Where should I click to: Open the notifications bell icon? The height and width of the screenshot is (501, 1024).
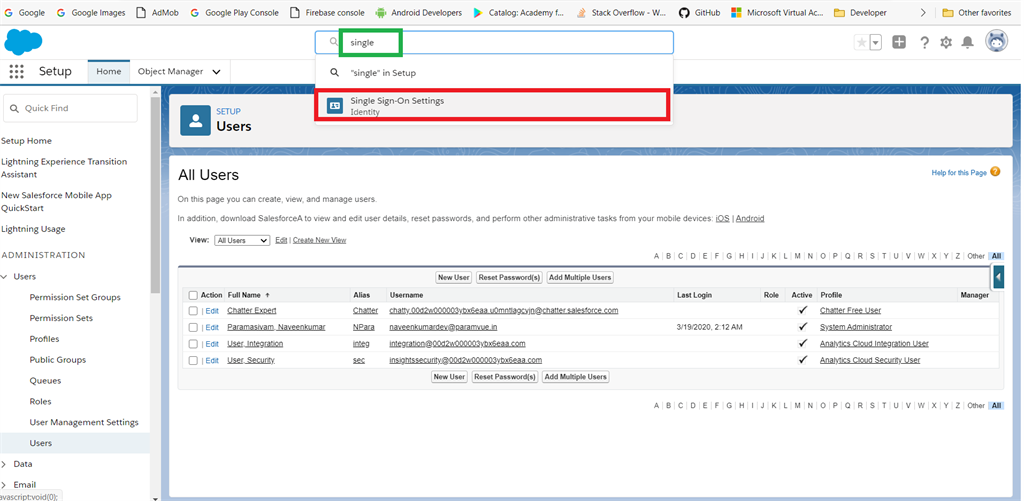click(x=968, y=42)
